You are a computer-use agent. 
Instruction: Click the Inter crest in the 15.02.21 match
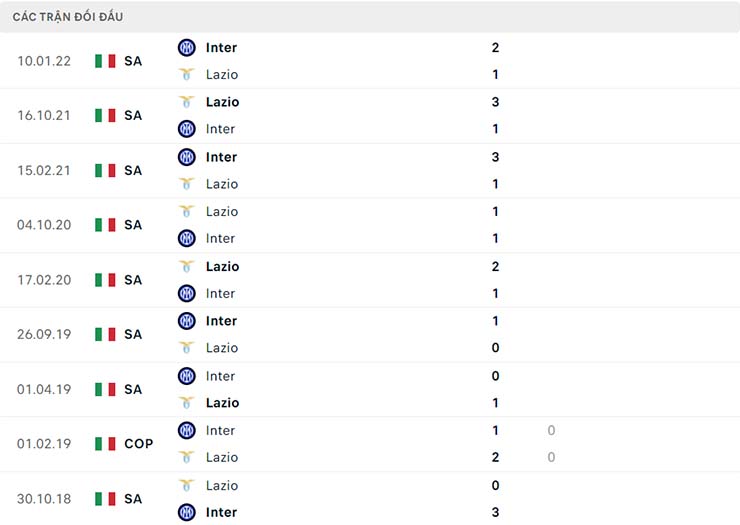186,157
